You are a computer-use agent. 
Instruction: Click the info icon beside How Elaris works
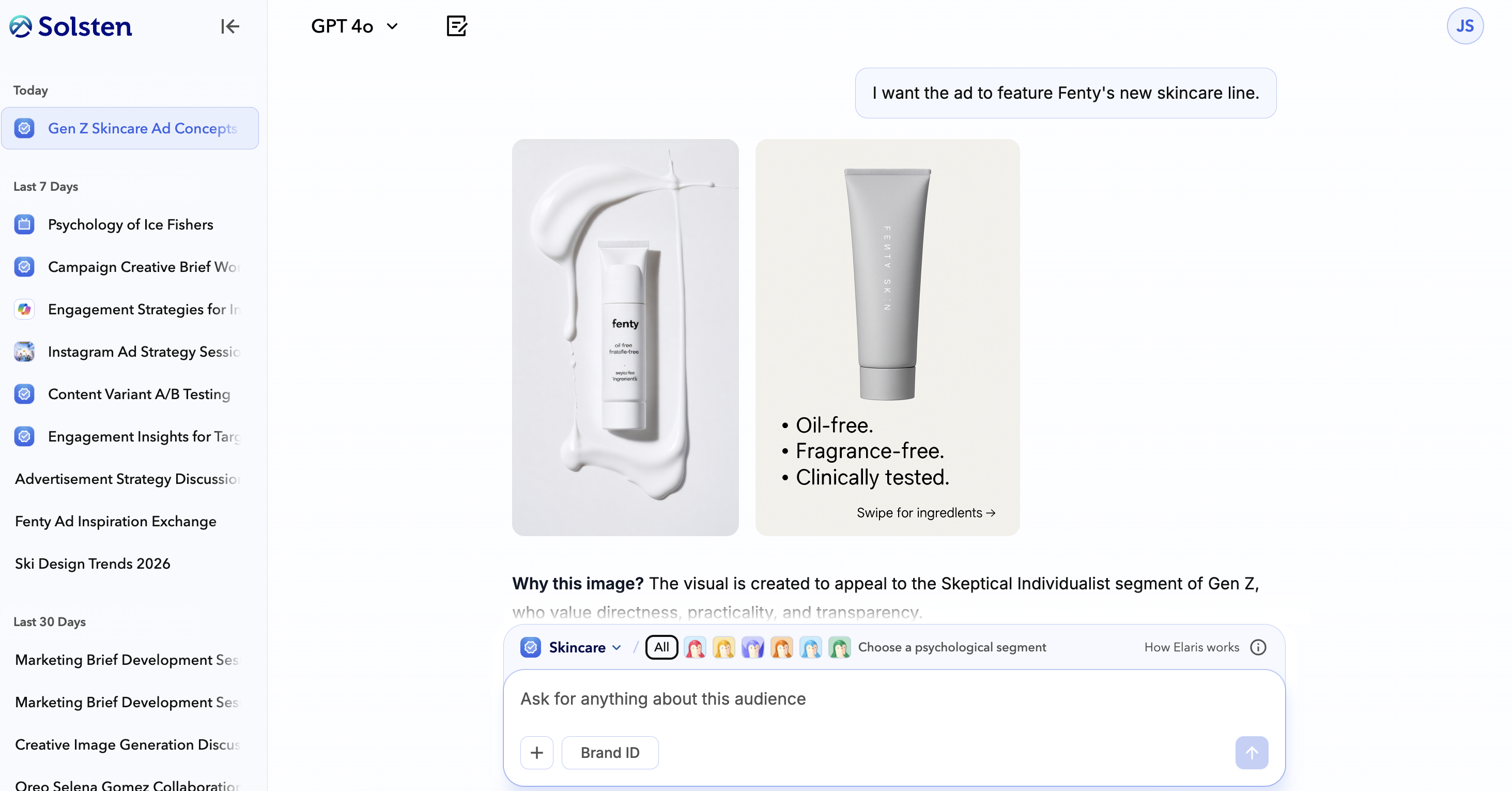pyautogui.click(x=1258, y=647)
